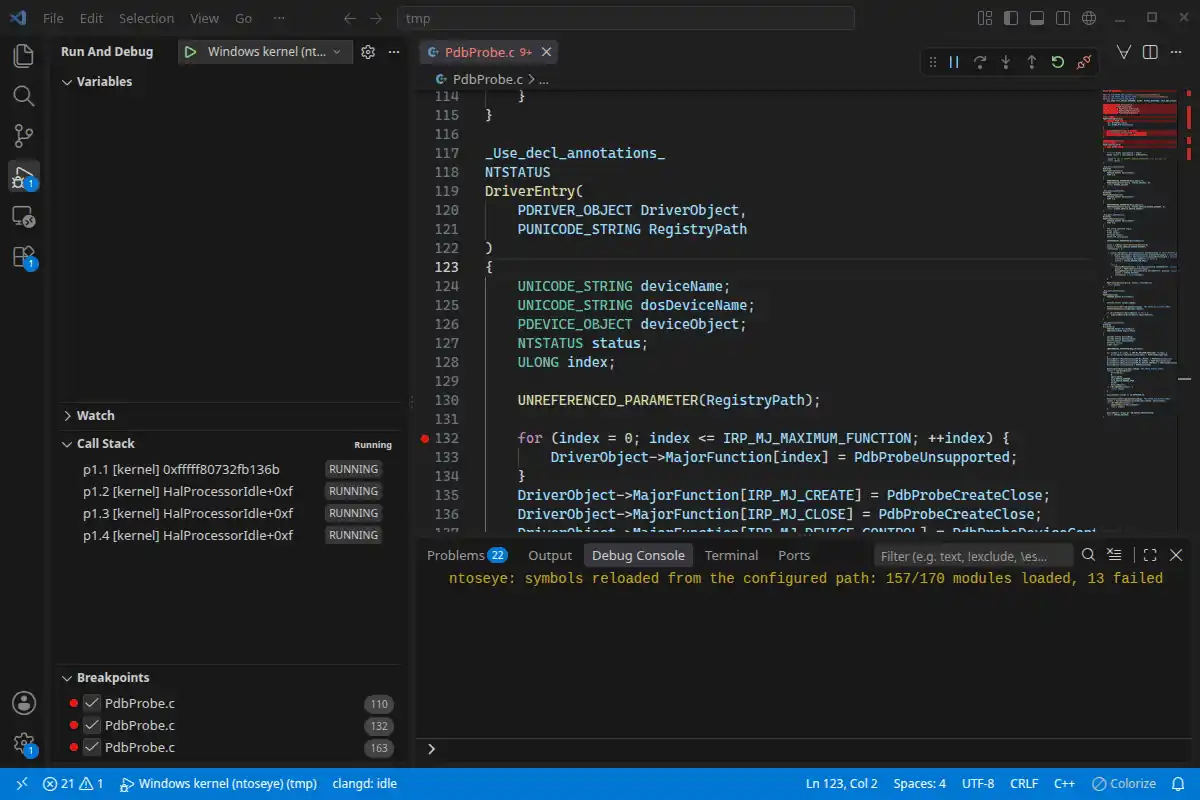Screen dimensions: 1200x800
Task: Show hidden menus via title bar ellipsis
Action: (x=279, y=18)
